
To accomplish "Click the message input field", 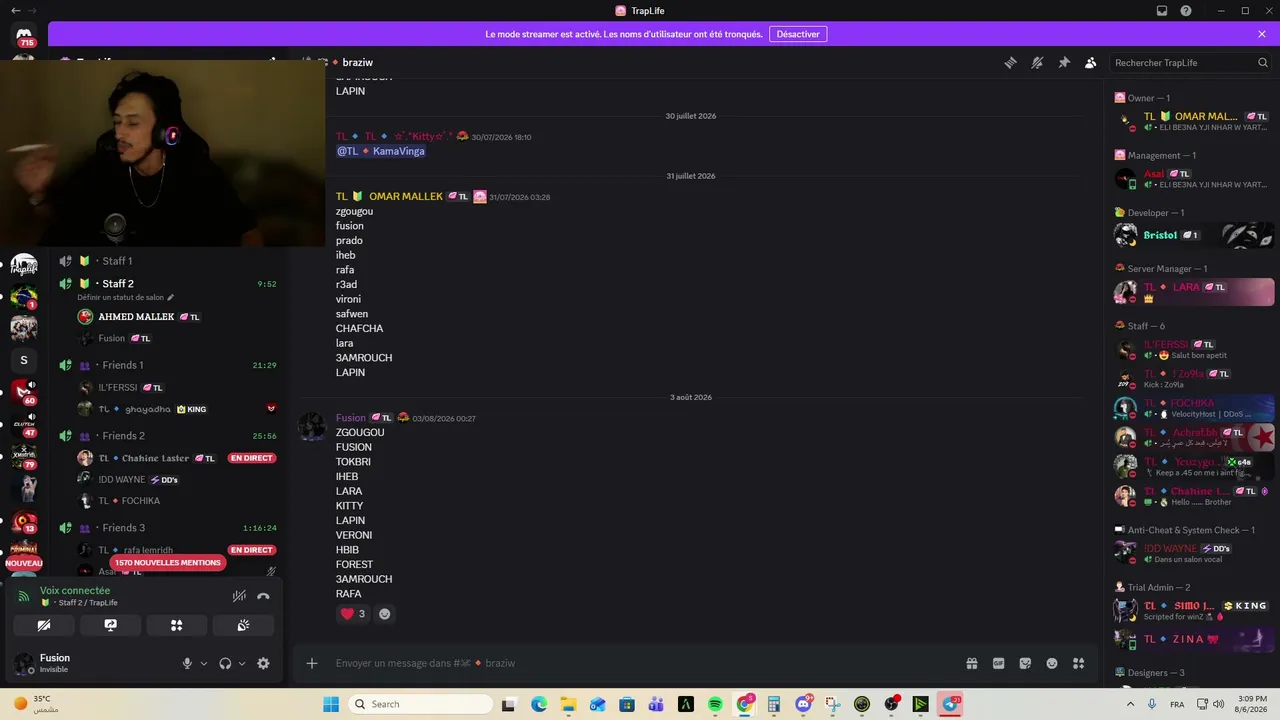I will 640,663.
